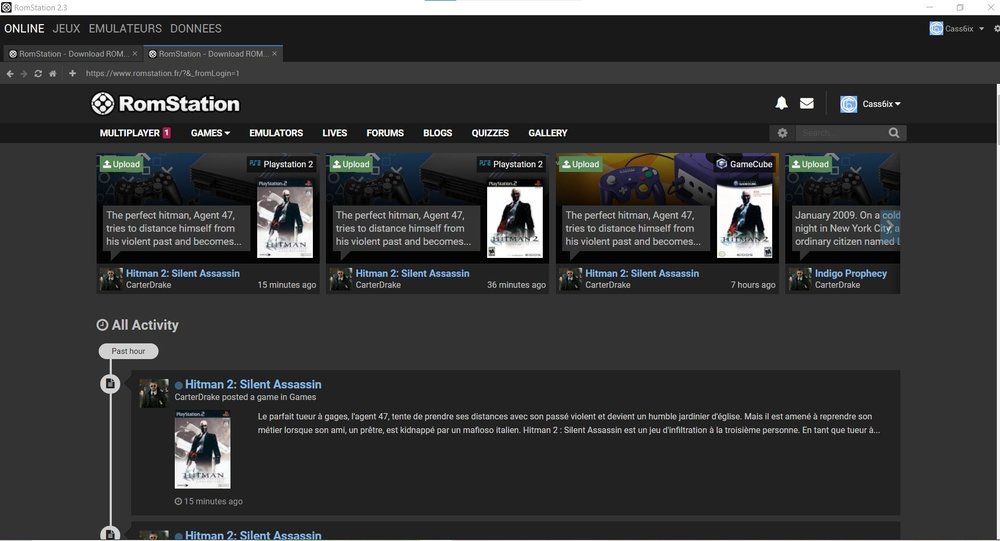Click the '15 minutes ago' timestamp in activity
This screenshot has width=1000, height=541.
pyautogui.click(x=209, y=501)
